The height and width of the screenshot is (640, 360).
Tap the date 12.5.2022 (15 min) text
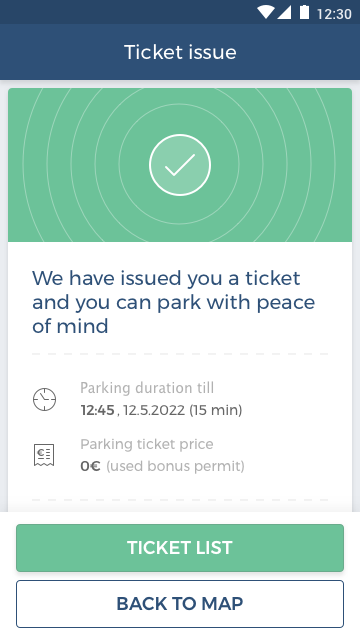tap(182, 410)
